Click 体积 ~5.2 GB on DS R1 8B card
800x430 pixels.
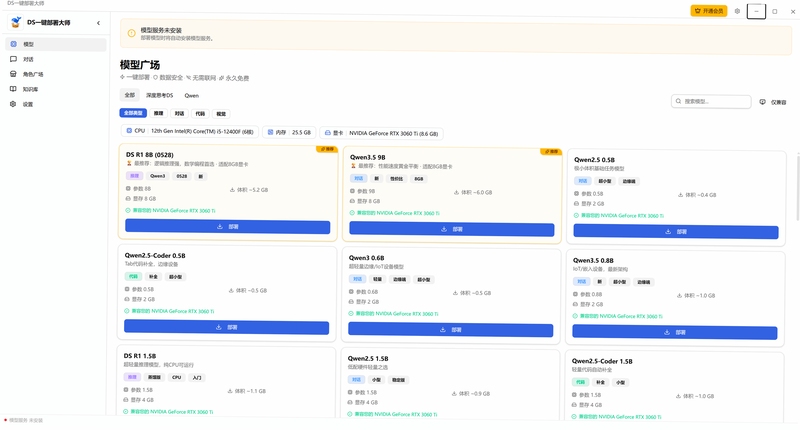[x=249, y=190]
